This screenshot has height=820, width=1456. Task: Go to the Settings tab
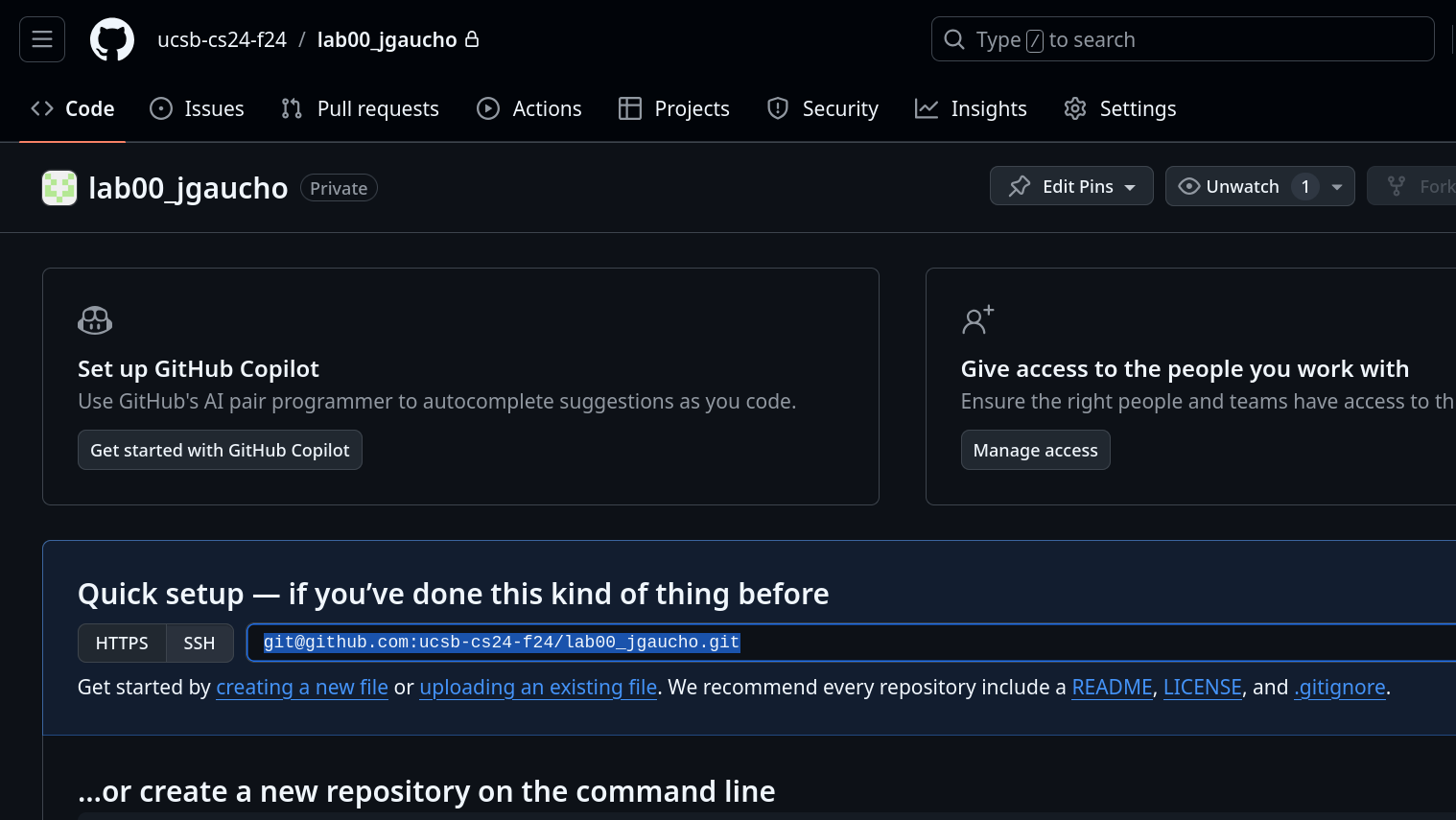(1120, 108)
